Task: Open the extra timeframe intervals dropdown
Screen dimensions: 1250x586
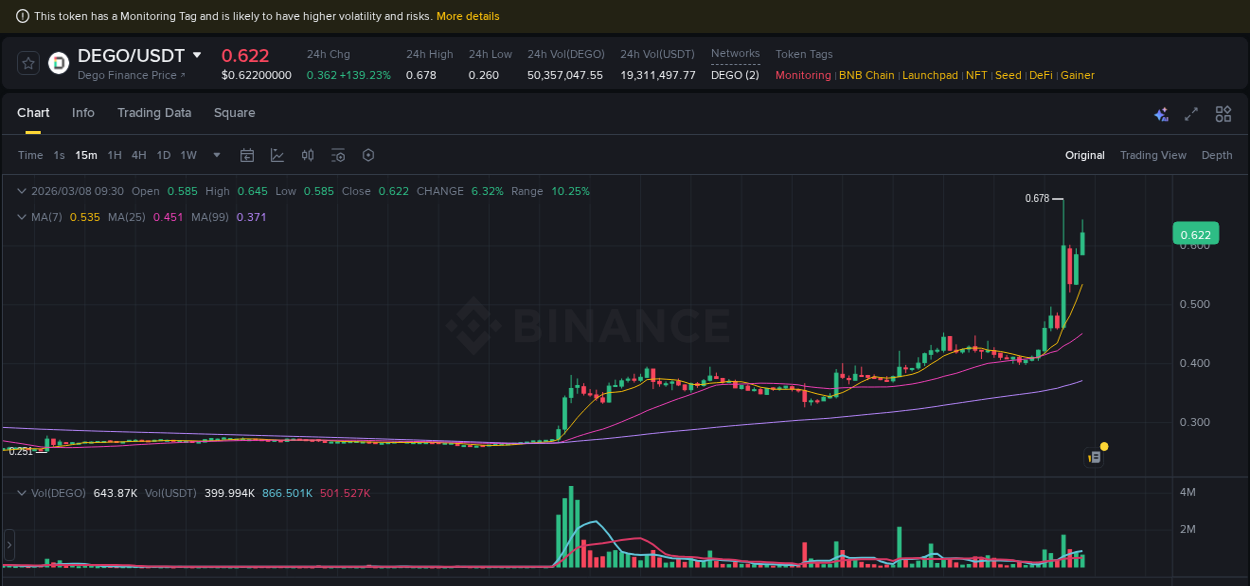Action: point(216,155)
